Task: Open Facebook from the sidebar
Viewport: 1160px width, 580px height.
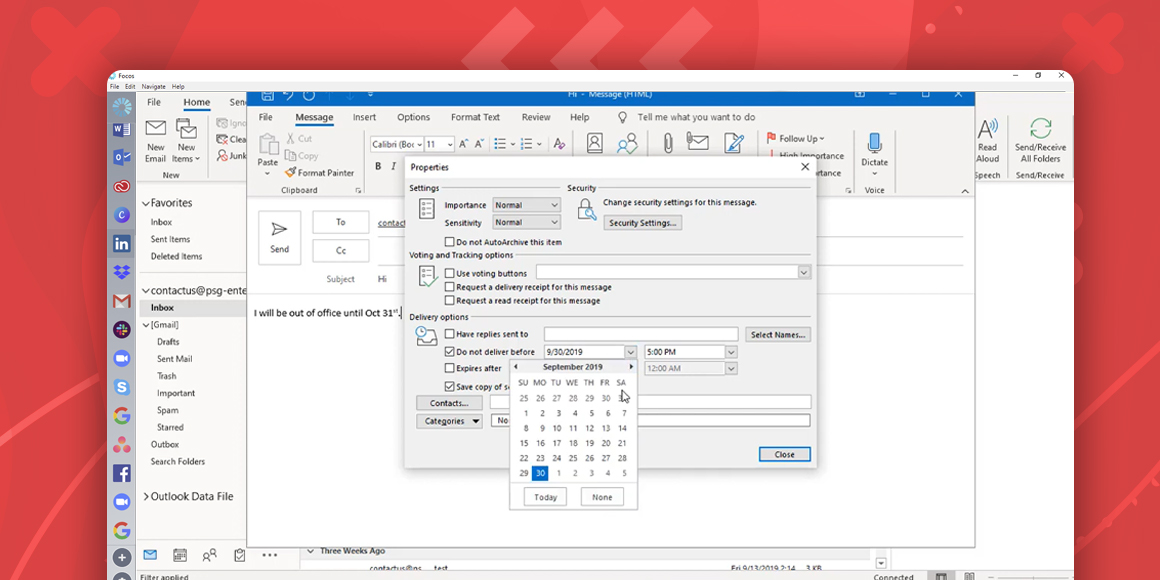Action: click(121, 473)
